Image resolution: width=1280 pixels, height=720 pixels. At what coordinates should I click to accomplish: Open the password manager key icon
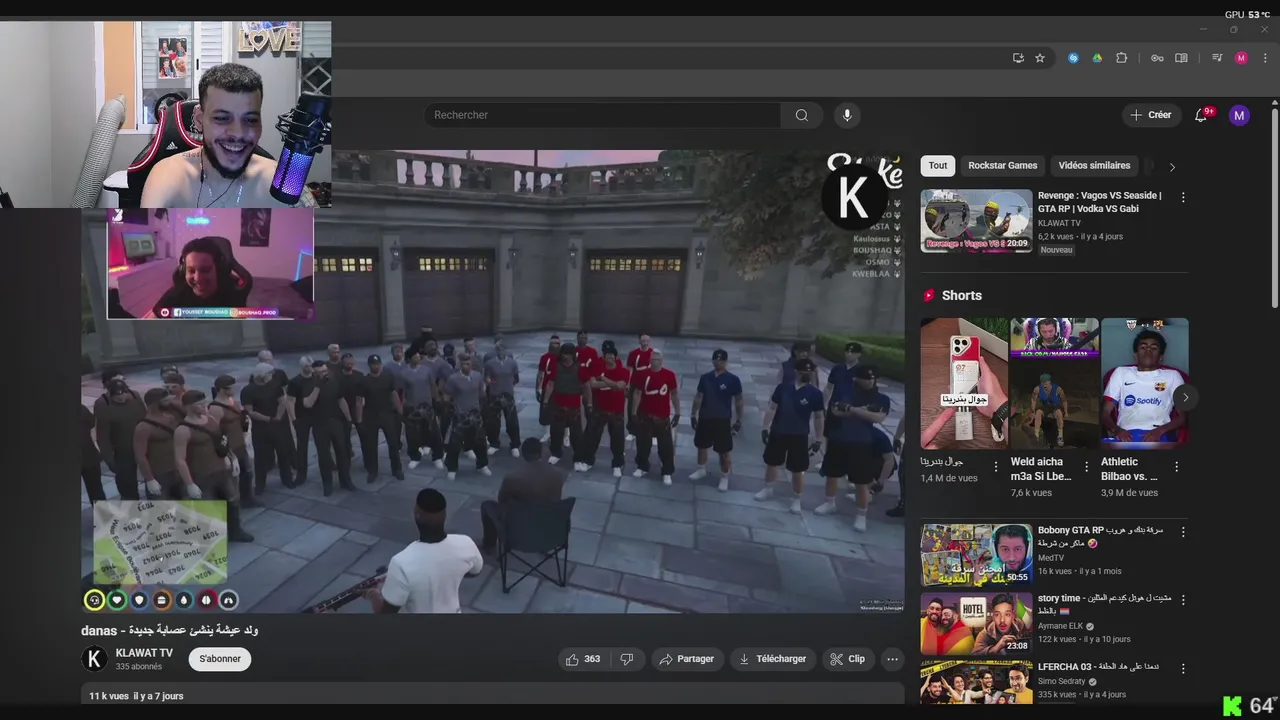pyautogui.click(x=1157, y=58)
